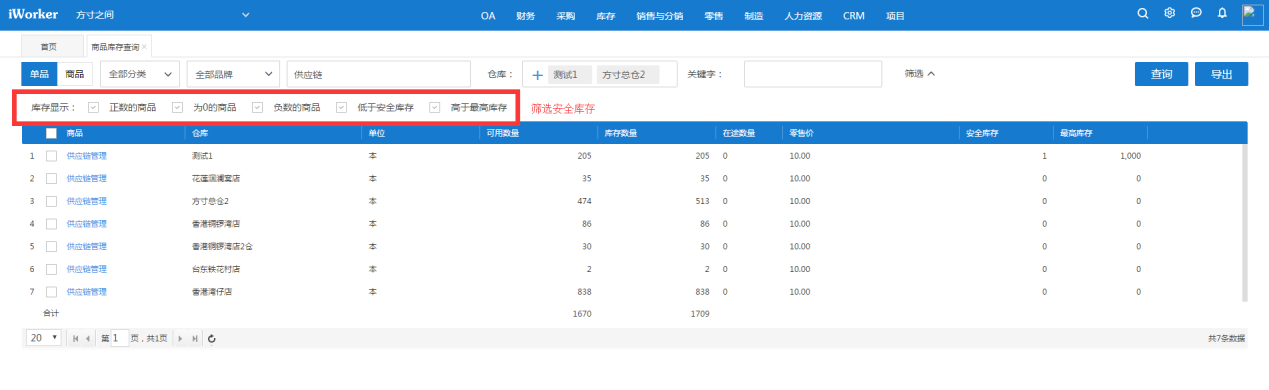This screenshot has width=1269, height=390.
Task: Select row 2 checkbox for 花莲国满套店
Action: pos(51,179)
